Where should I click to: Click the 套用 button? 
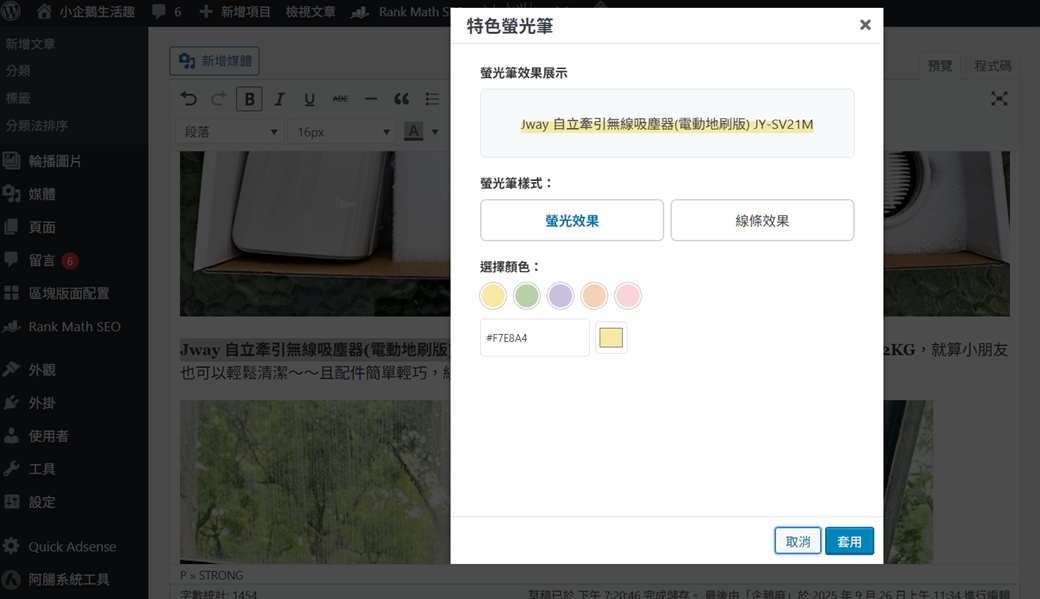pyautogui.click(x=849, y=541)
